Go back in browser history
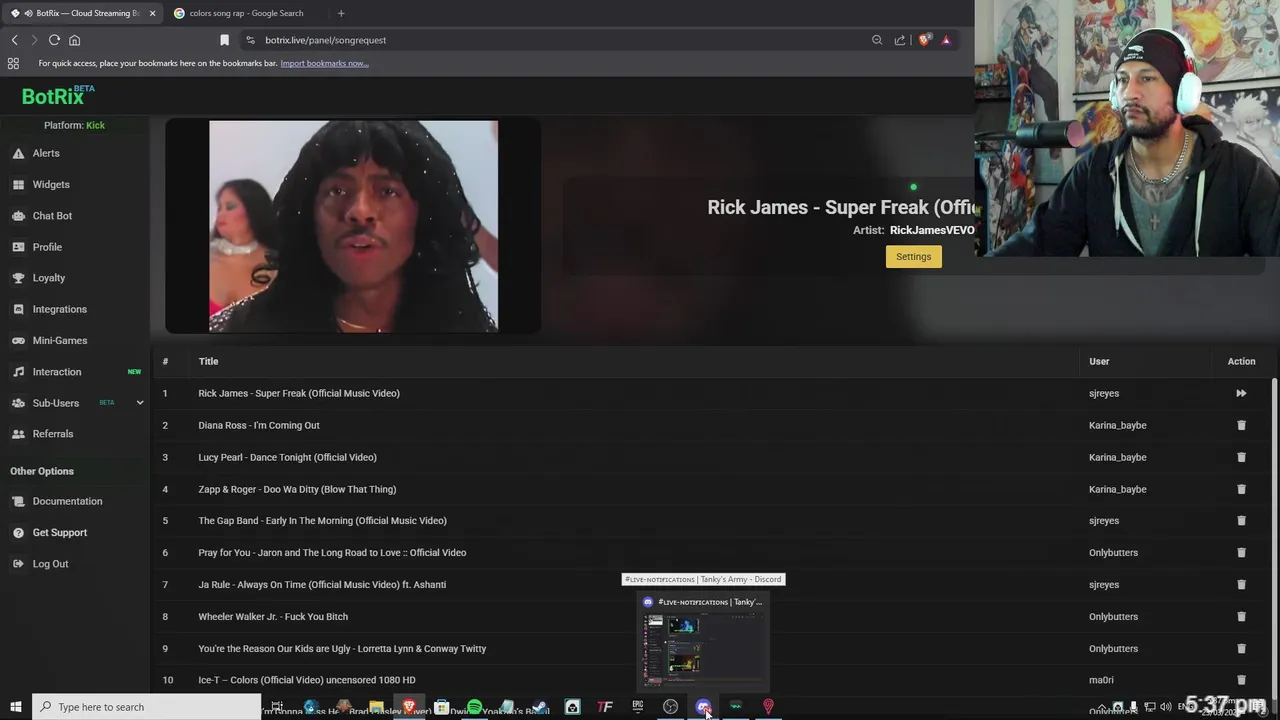1280x720 pixels. pos(14,40)
